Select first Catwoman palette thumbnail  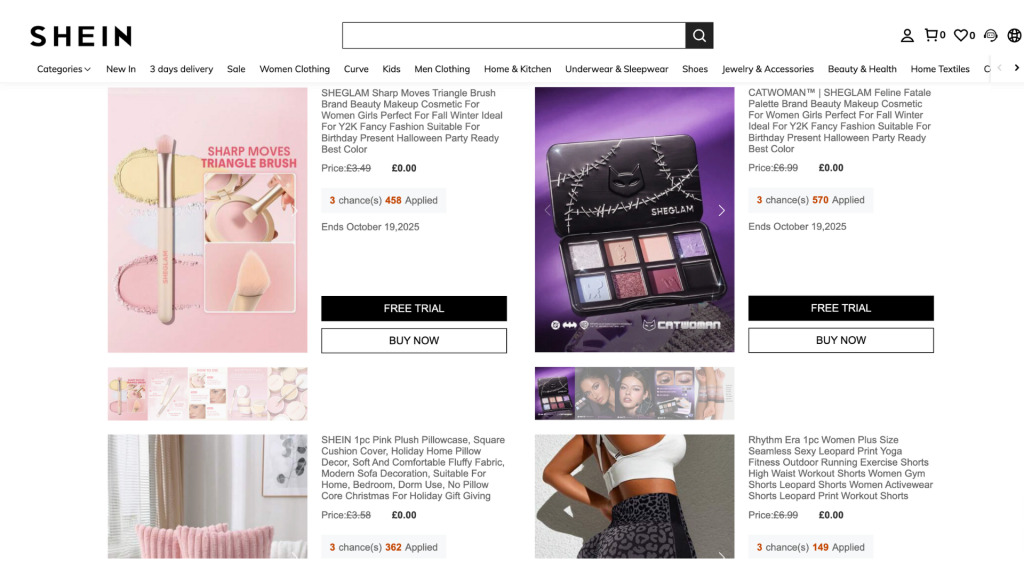555,393
